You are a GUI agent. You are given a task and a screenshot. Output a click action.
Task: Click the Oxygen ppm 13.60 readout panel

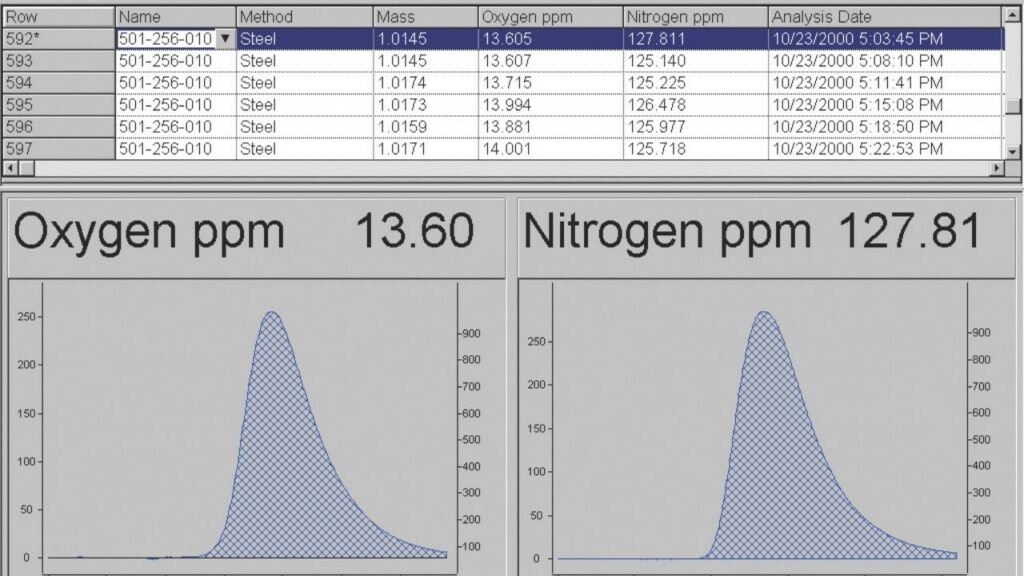coord(257,238)
